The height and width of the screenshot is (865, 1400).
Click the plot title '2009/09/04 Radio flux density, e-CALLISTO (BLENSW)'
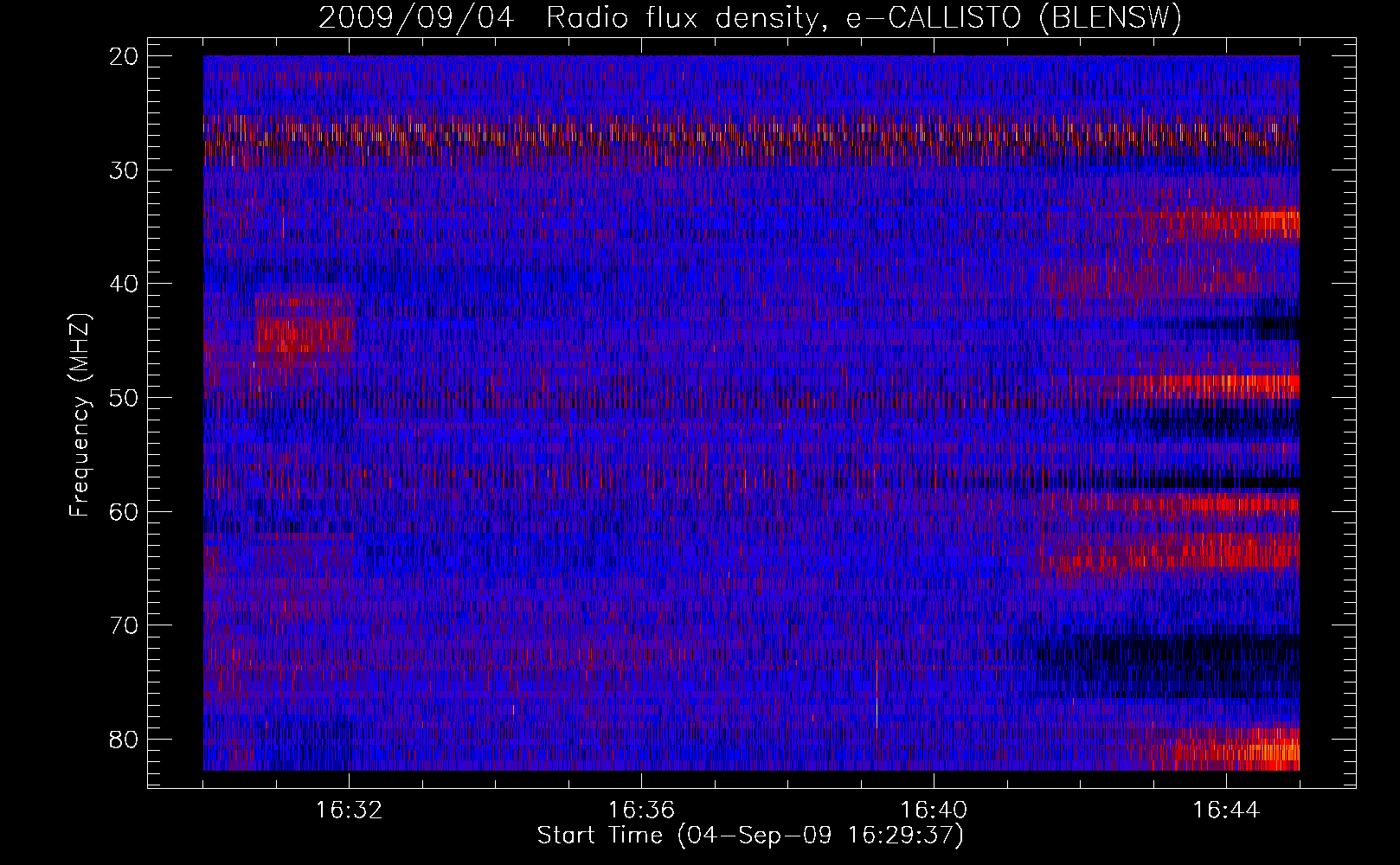pyautogui.click(x=750, y=18)
